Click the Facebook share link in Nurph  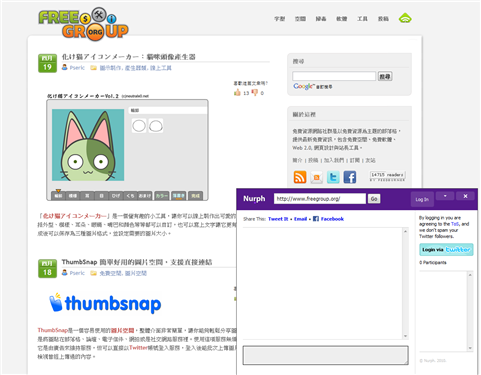click(328, 219)
